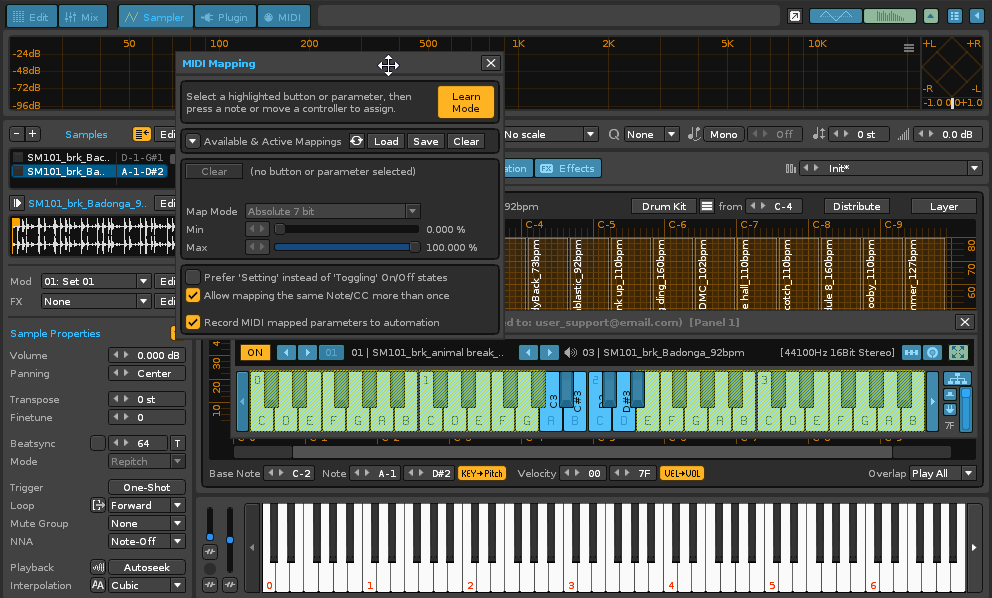Click the Beatsync T button
Screen dimensions: 992x598
pos(177,443)
